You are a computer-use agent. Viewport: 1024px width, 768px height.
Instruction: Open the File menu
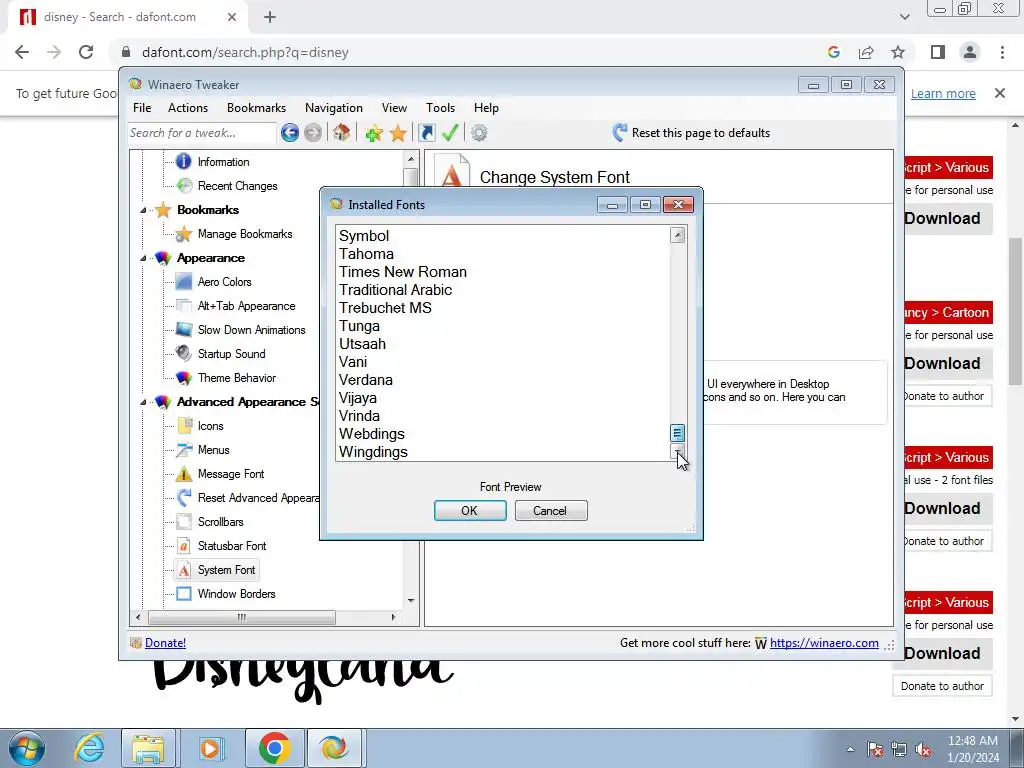pos(142,108)
